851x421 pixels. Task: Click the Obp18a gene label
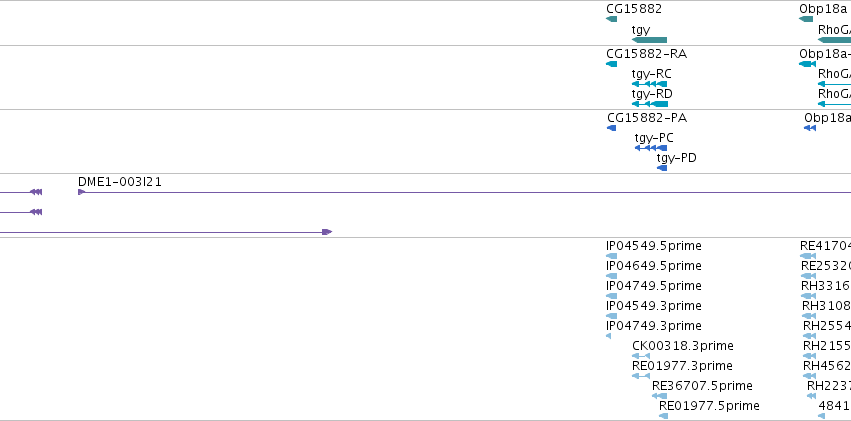[823, 9]
